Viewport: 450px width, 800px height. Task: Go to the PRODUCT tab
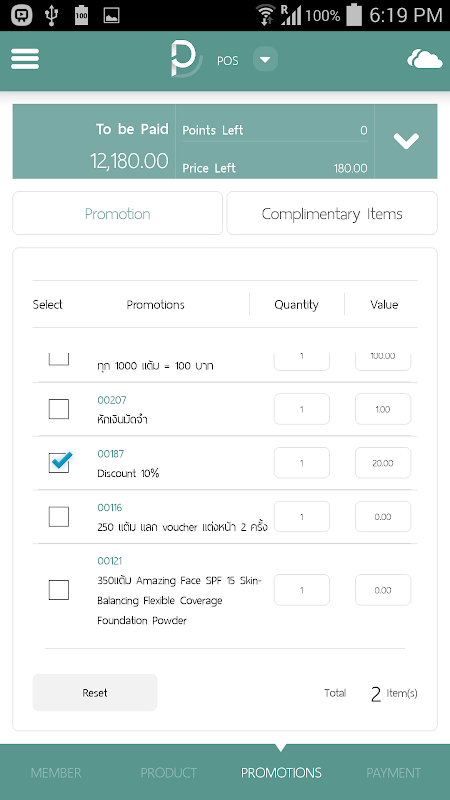point(168,772)
